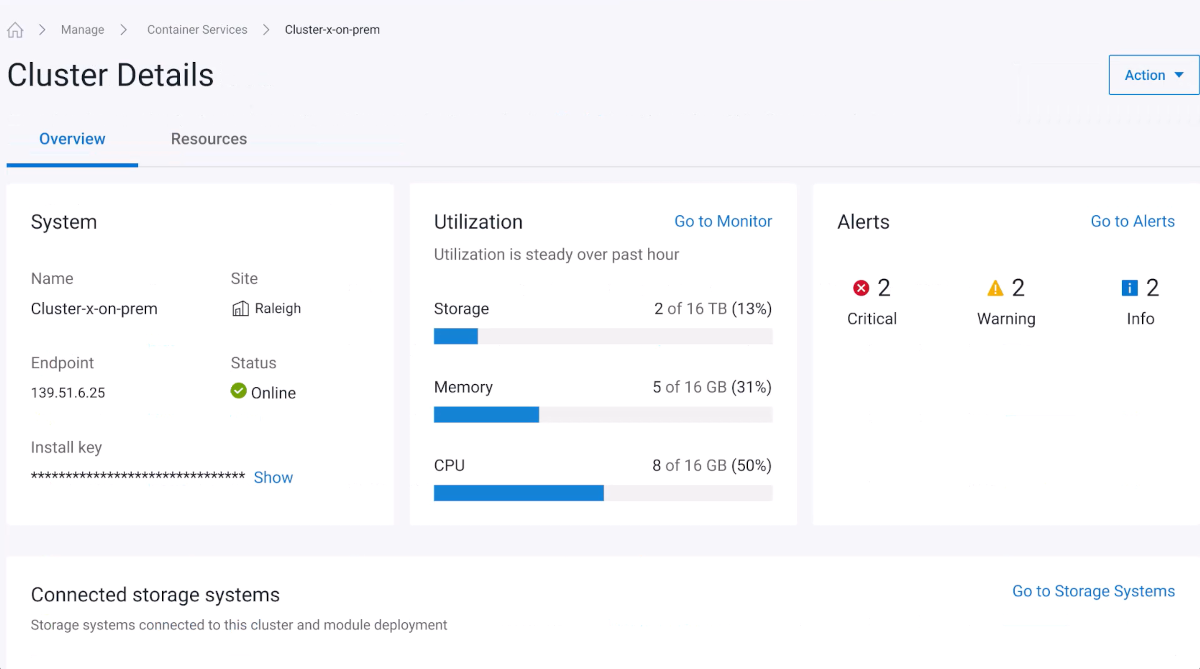Show the hidden install key
The width and height of the screenshot is (1200, 669).
(273, 478)
